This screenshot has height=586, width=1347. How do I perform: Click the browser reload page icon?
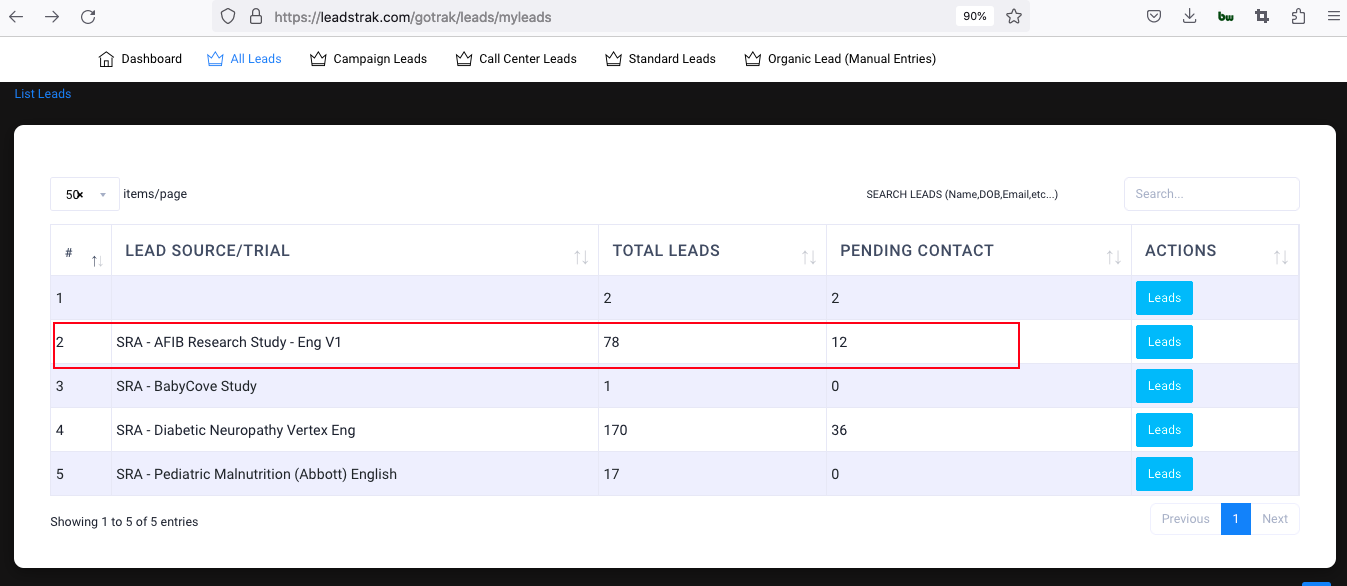pyautogui.click(x=88, y=16)
